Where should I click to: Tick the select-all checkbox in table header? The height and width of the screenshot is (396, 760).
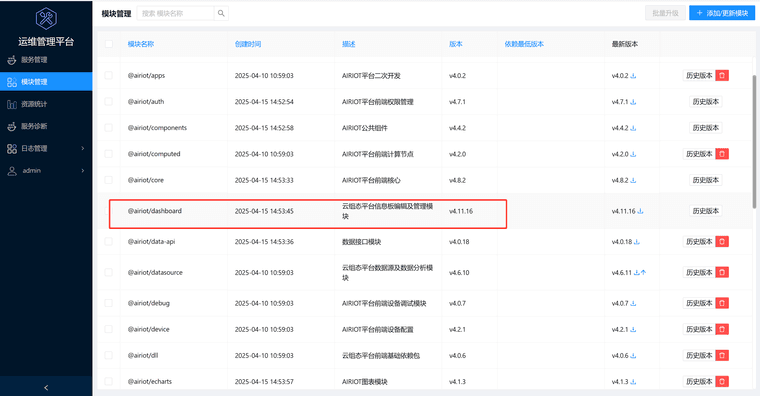click(x=109, y=44)
